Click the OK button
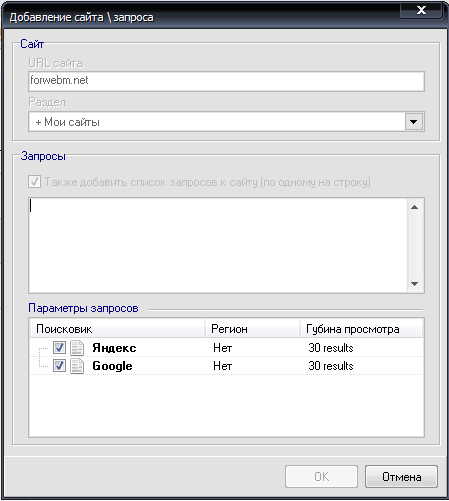The width and height of the screenshot is (449, 501). pos(321,477)
